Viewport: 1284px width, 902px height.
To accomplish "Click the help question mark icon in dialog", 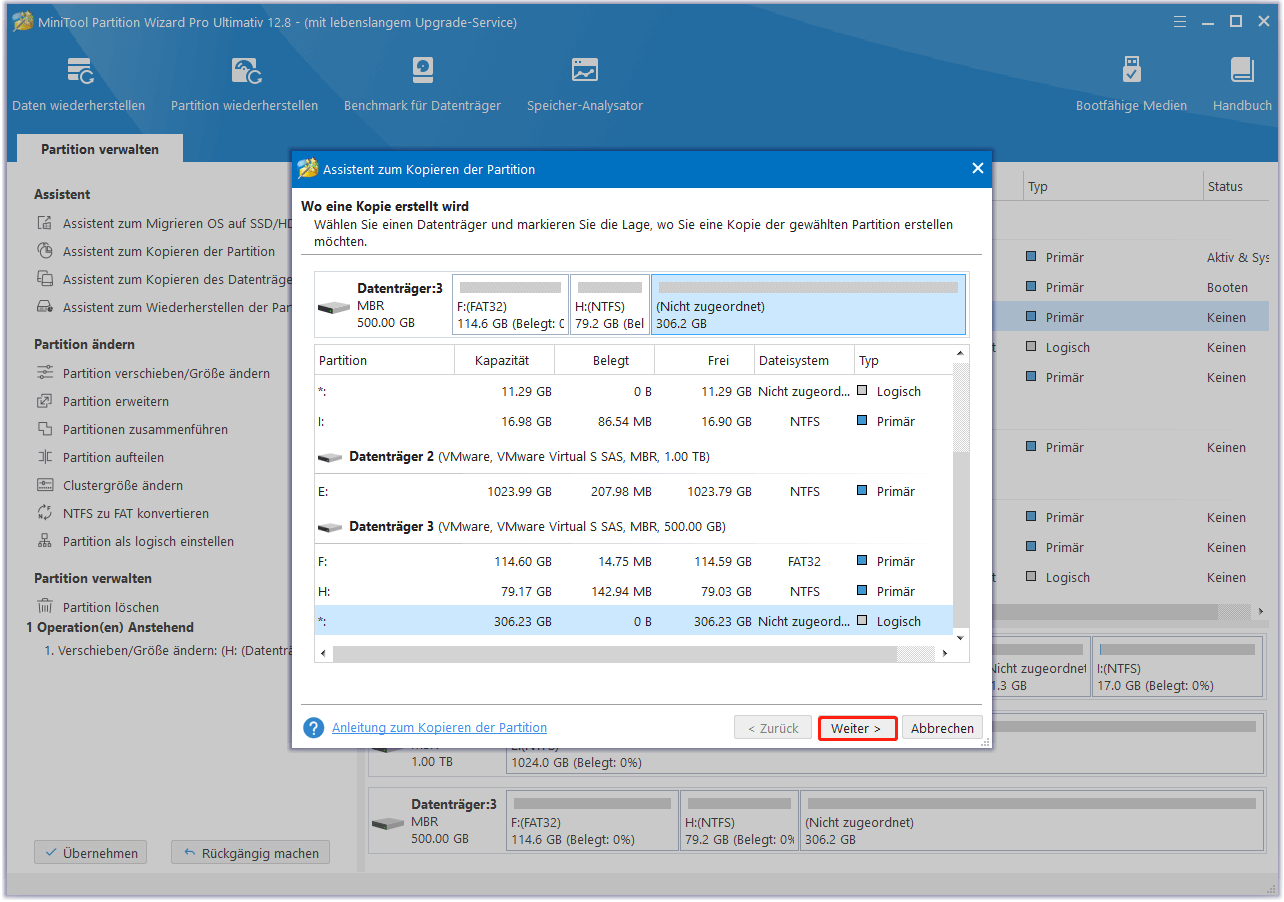I will pos(314,728).
